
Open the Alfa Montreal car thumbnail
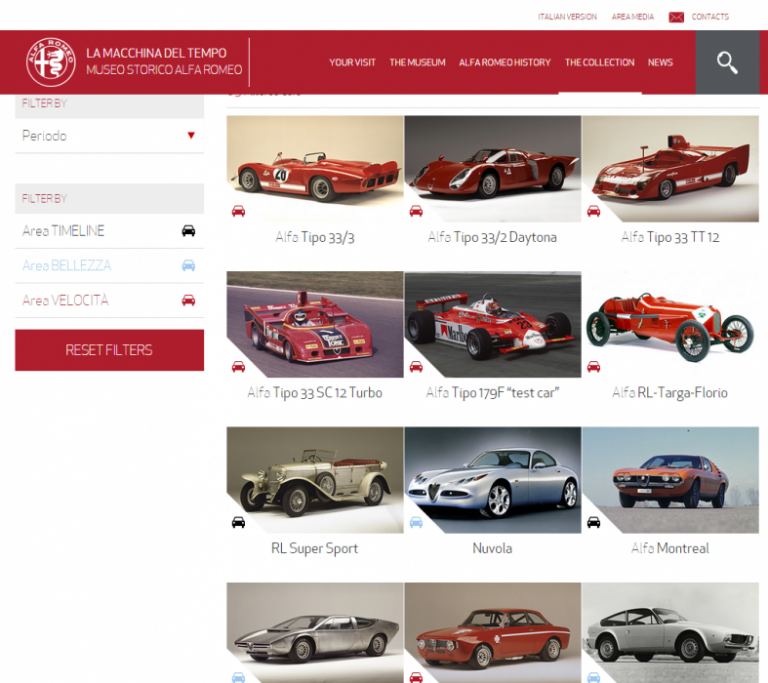tap(670, 480)
